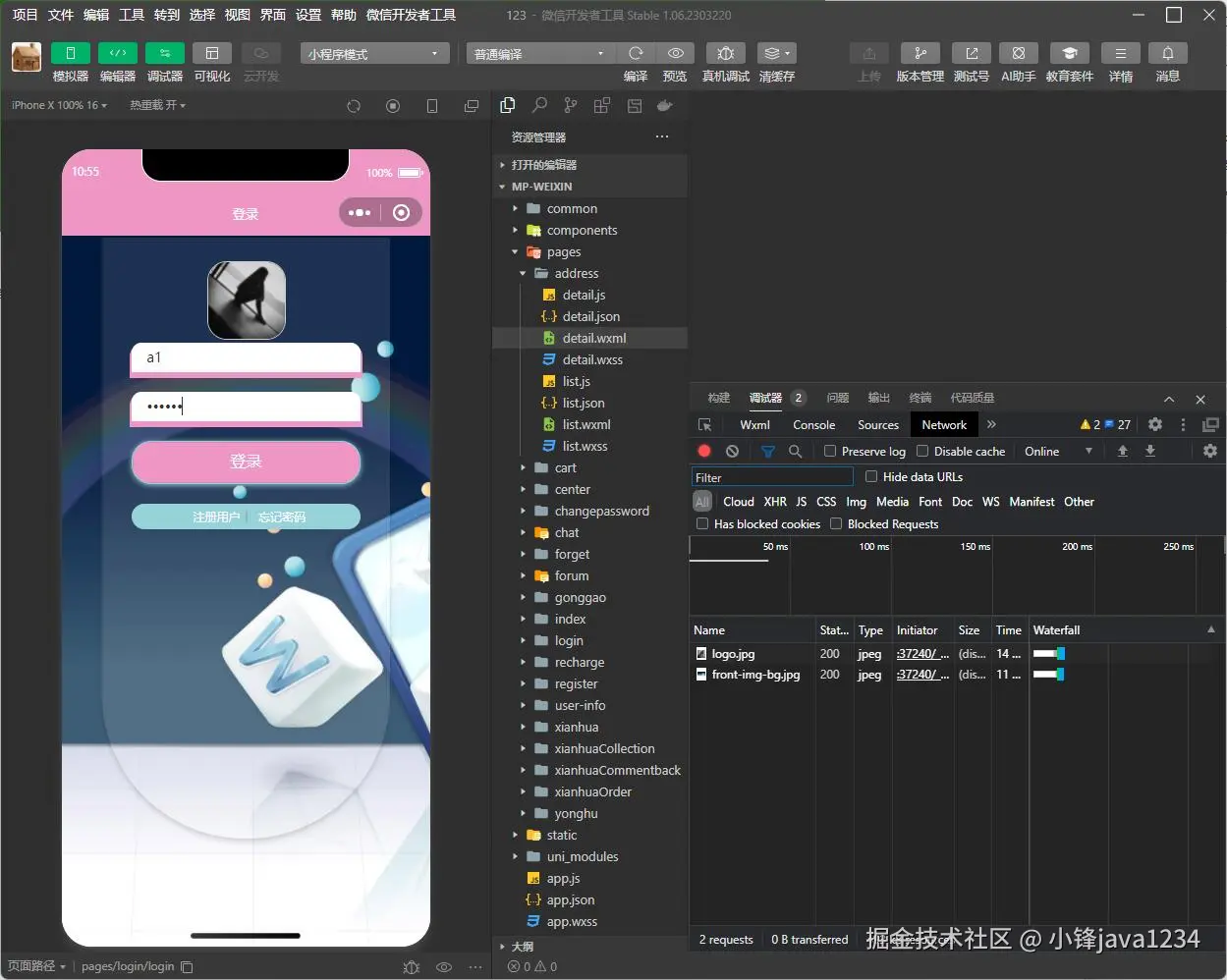Click the network Filter input
This screenshot has height=980, width=1227.
[772, 477]
